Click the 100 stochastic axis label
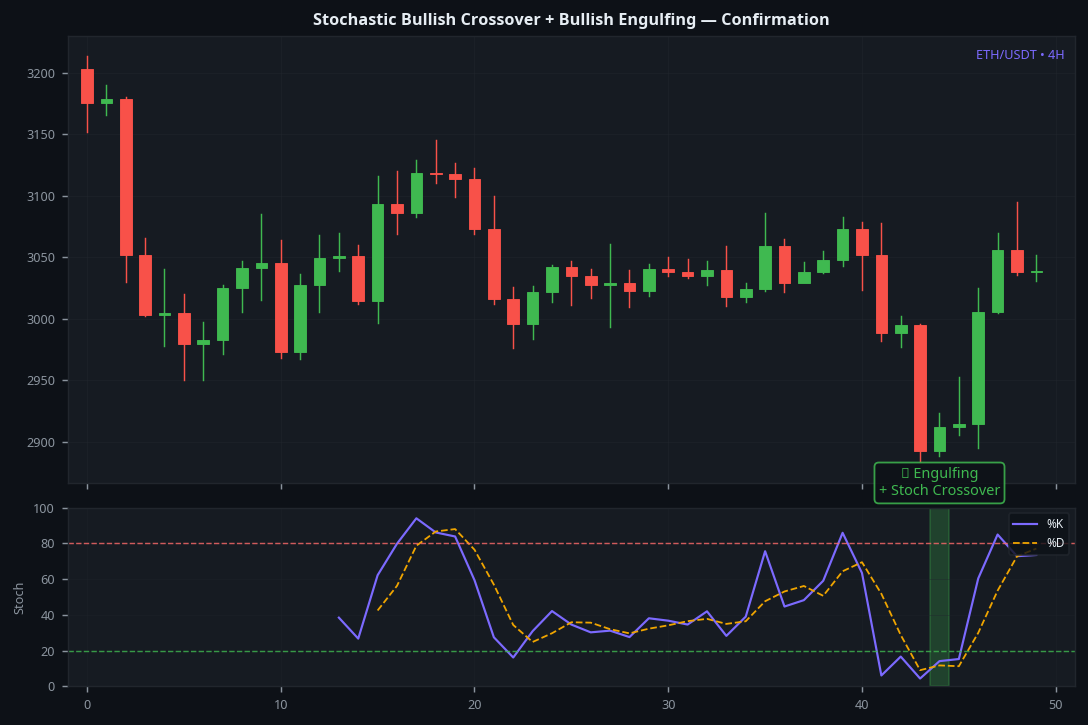Viewport: 1088px width, 725px height. [44, 509]
